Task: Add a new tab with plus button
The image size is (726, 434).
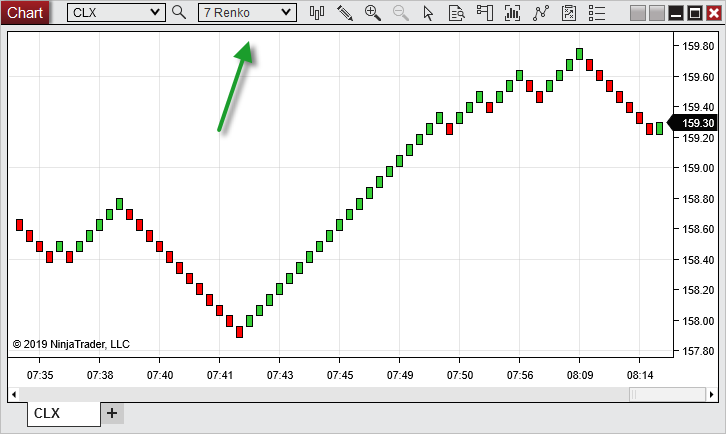Action: (111, 413)
